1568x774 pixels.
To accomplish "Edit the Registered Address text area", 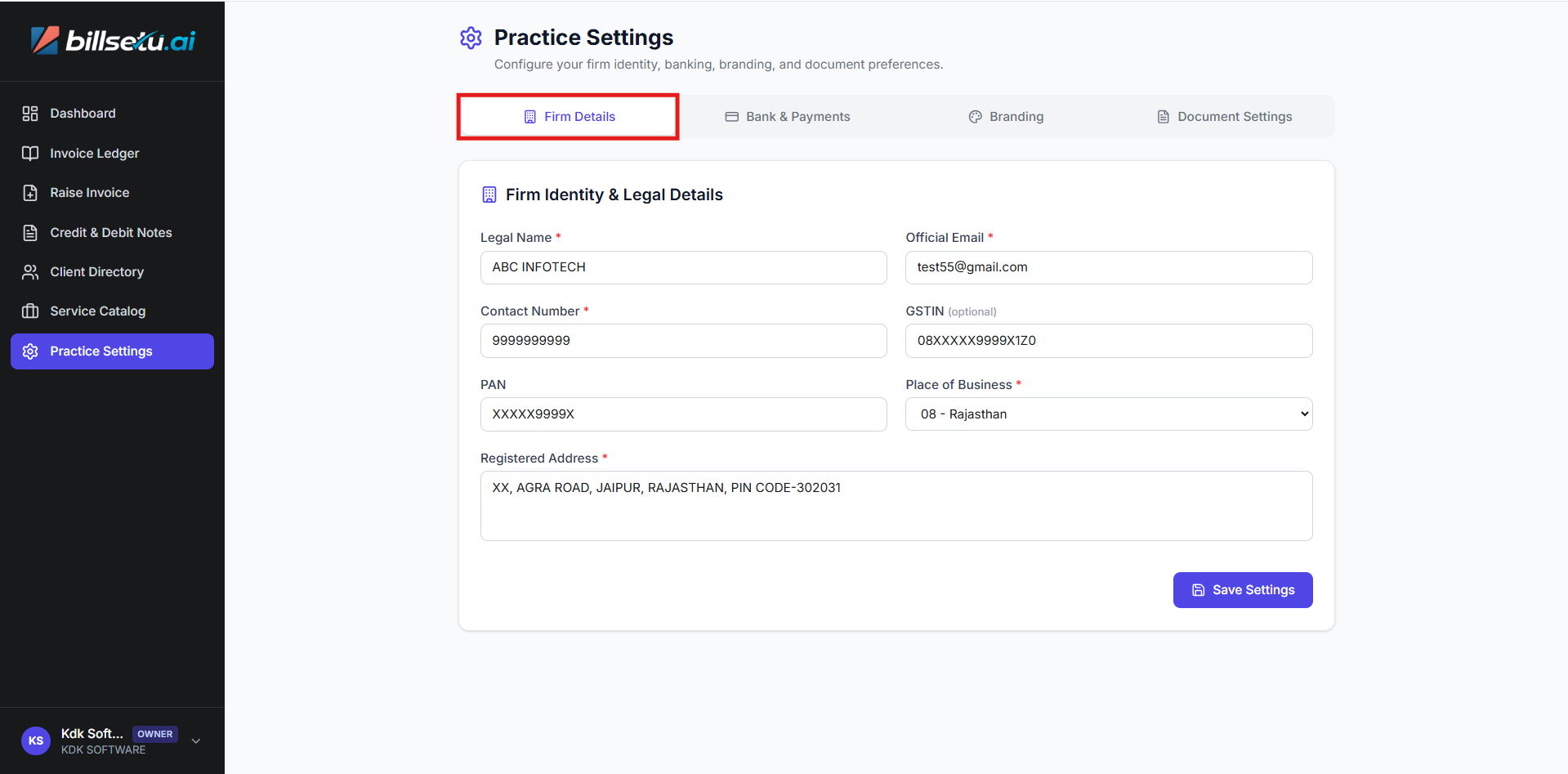I will click(x=896, y=505).
